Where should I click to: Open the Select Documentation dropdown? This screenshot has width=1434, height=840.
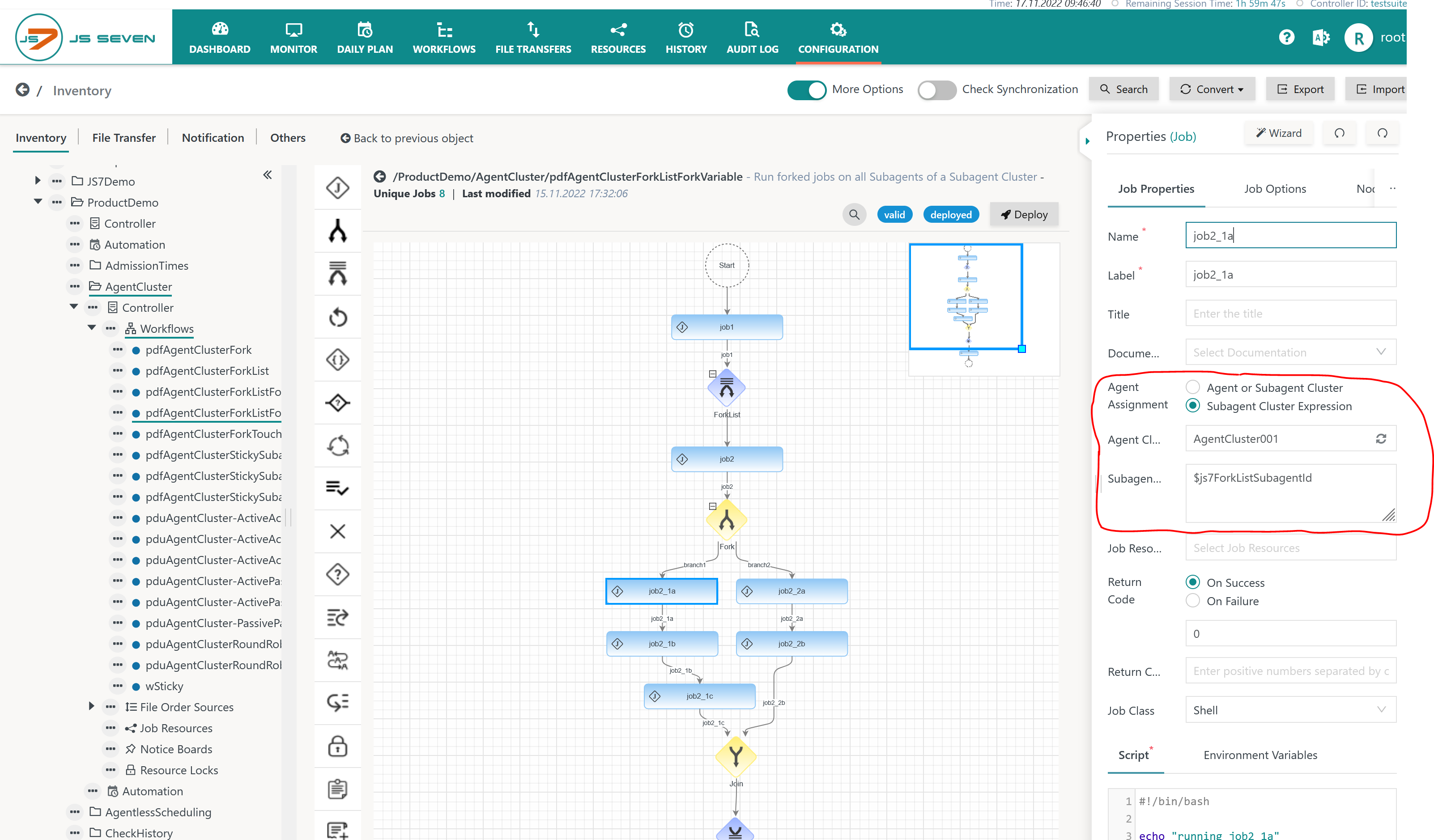tap(1290, 352)
